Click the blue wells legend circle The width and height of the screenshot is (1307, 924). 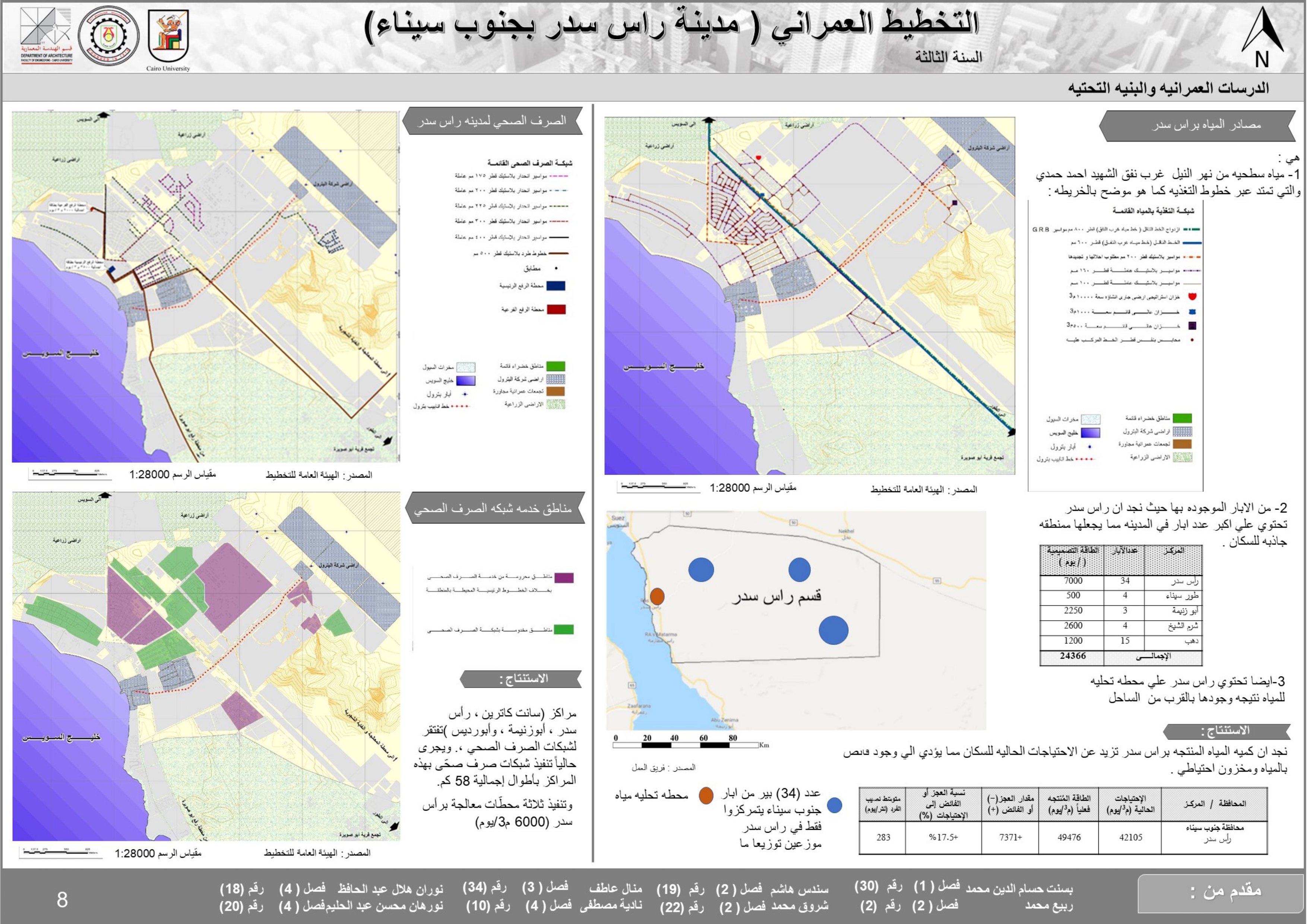coord(834,805)
